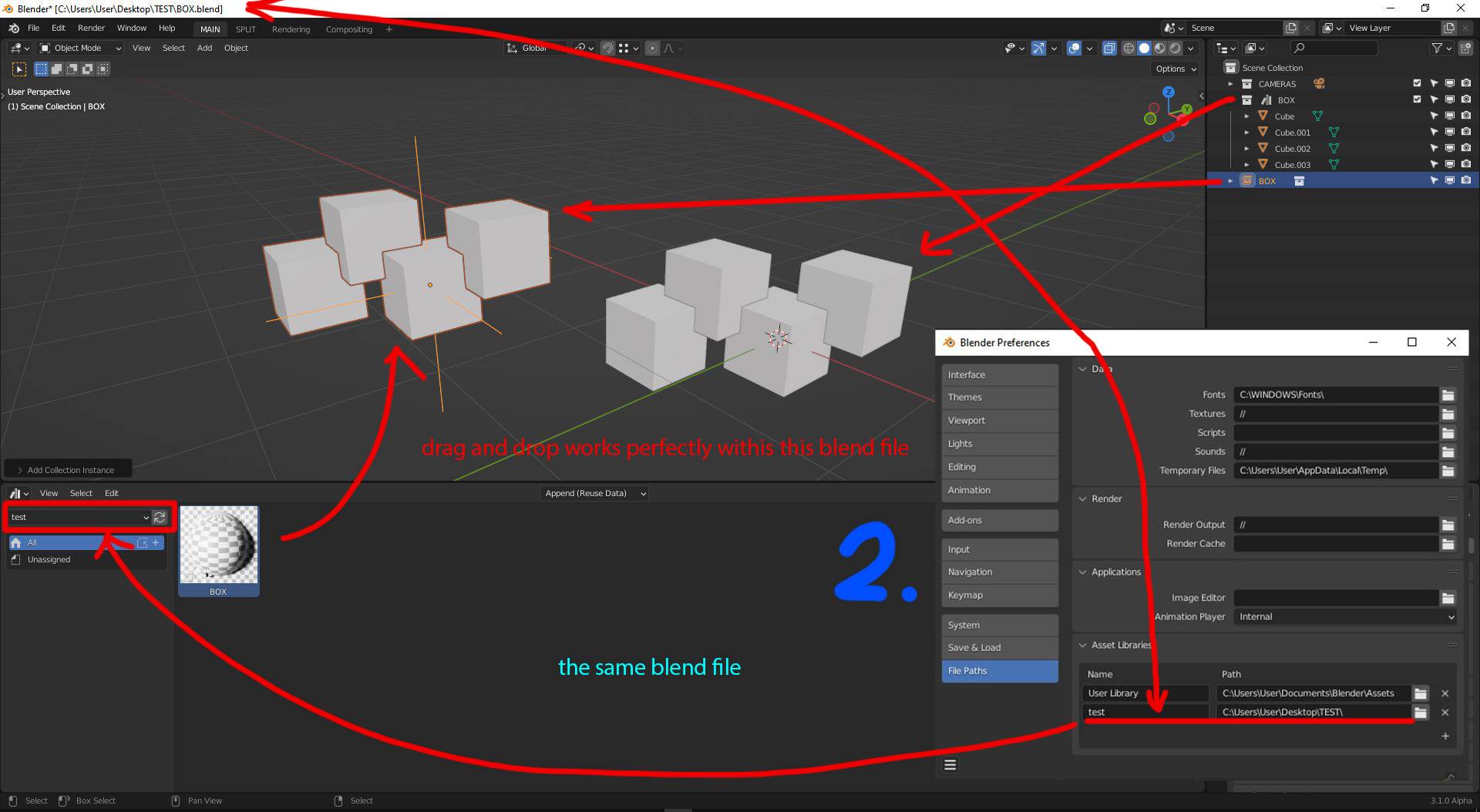The image size is (1480, 812).
Task: Open the Add-ons preferences section
Action: 999,521
